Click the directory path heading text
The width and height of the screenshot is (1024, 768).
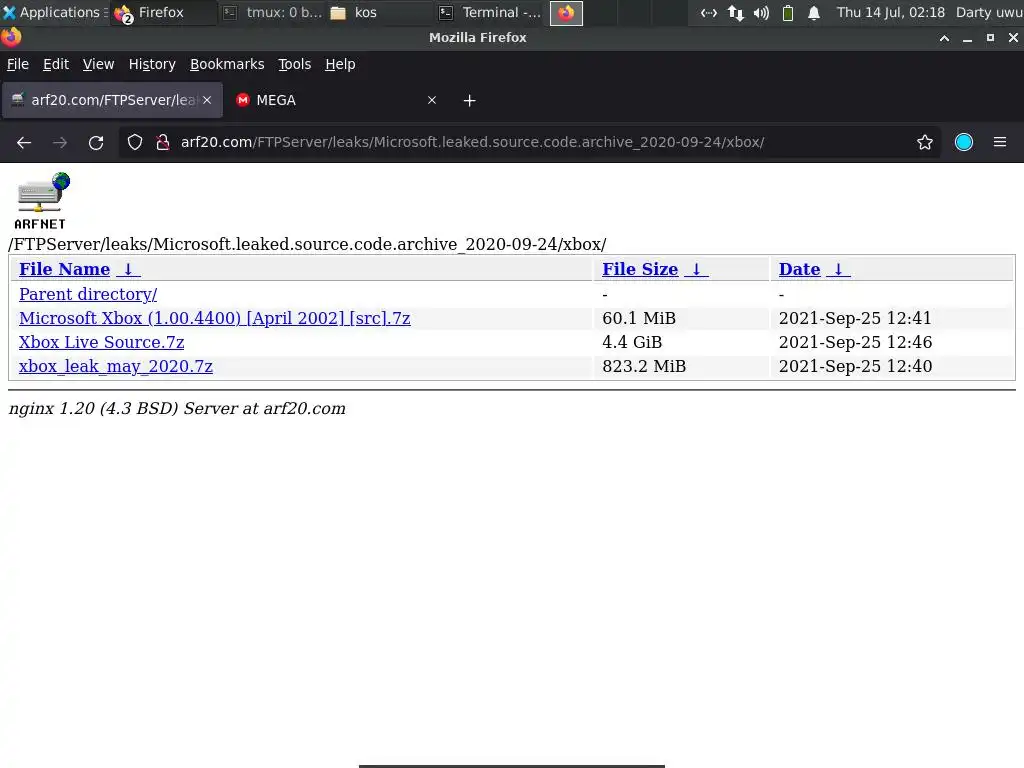[x=307, y=244]
